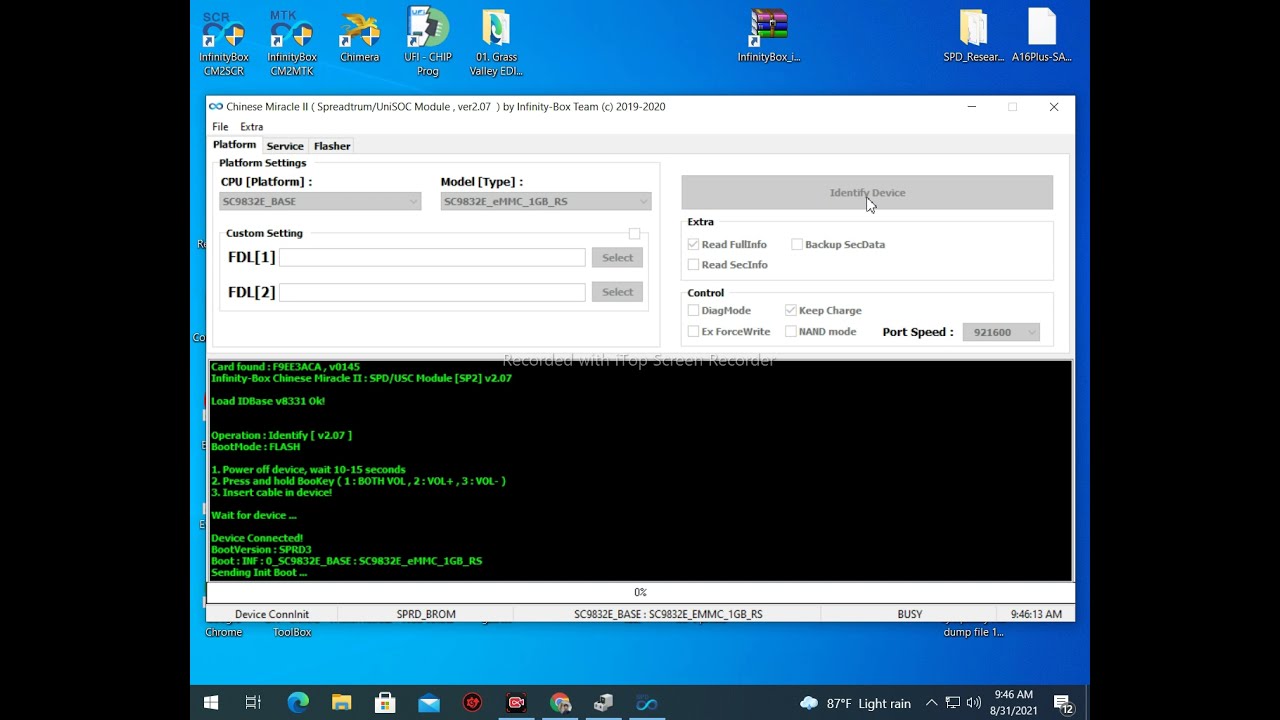Screen dimensions: 1280x720
Task: Open the InfinityBox_i WinRAR archive
Action: [x=769, y=37]
